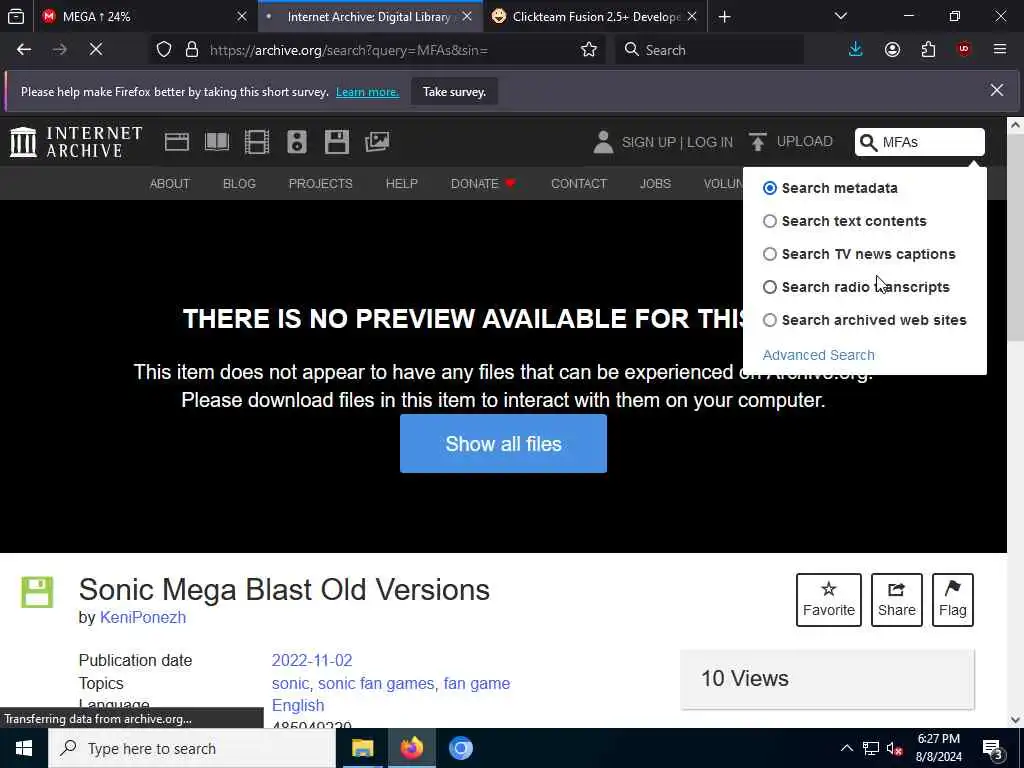Image resolution: width=1024 pixels, height=768 pixels.
Task: Open Internet Archive web icon in navbar
Action: tap(177, 142)
